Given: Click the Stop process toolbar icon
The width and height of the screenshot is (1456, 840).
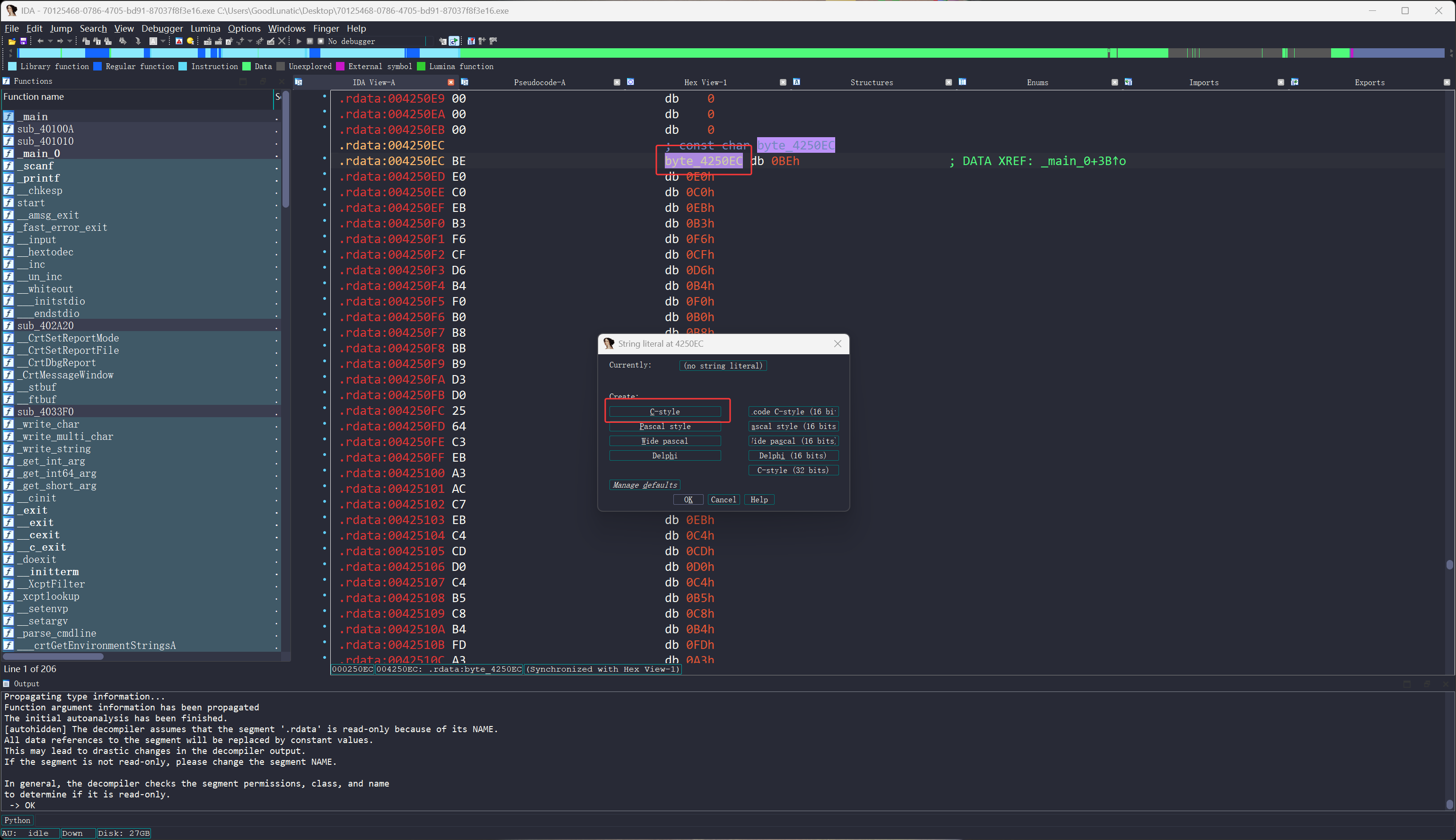Looking at the screenshot, I should 321,42.
